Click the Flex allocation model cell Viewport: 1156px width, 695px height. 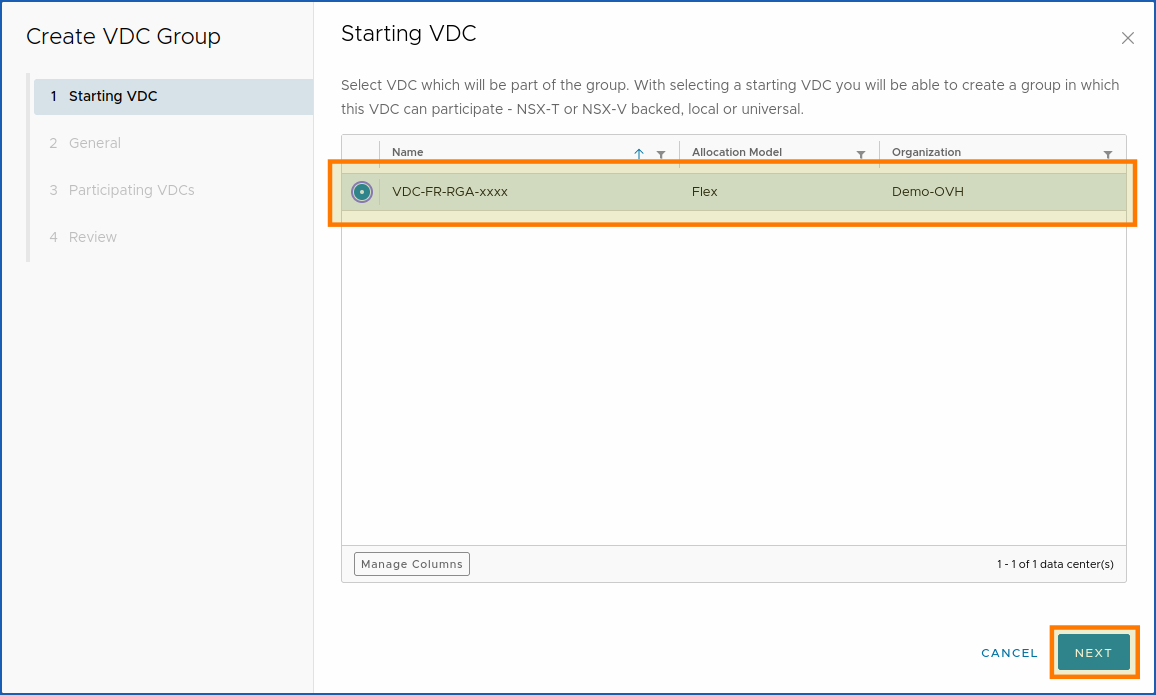tap(704, 192)
